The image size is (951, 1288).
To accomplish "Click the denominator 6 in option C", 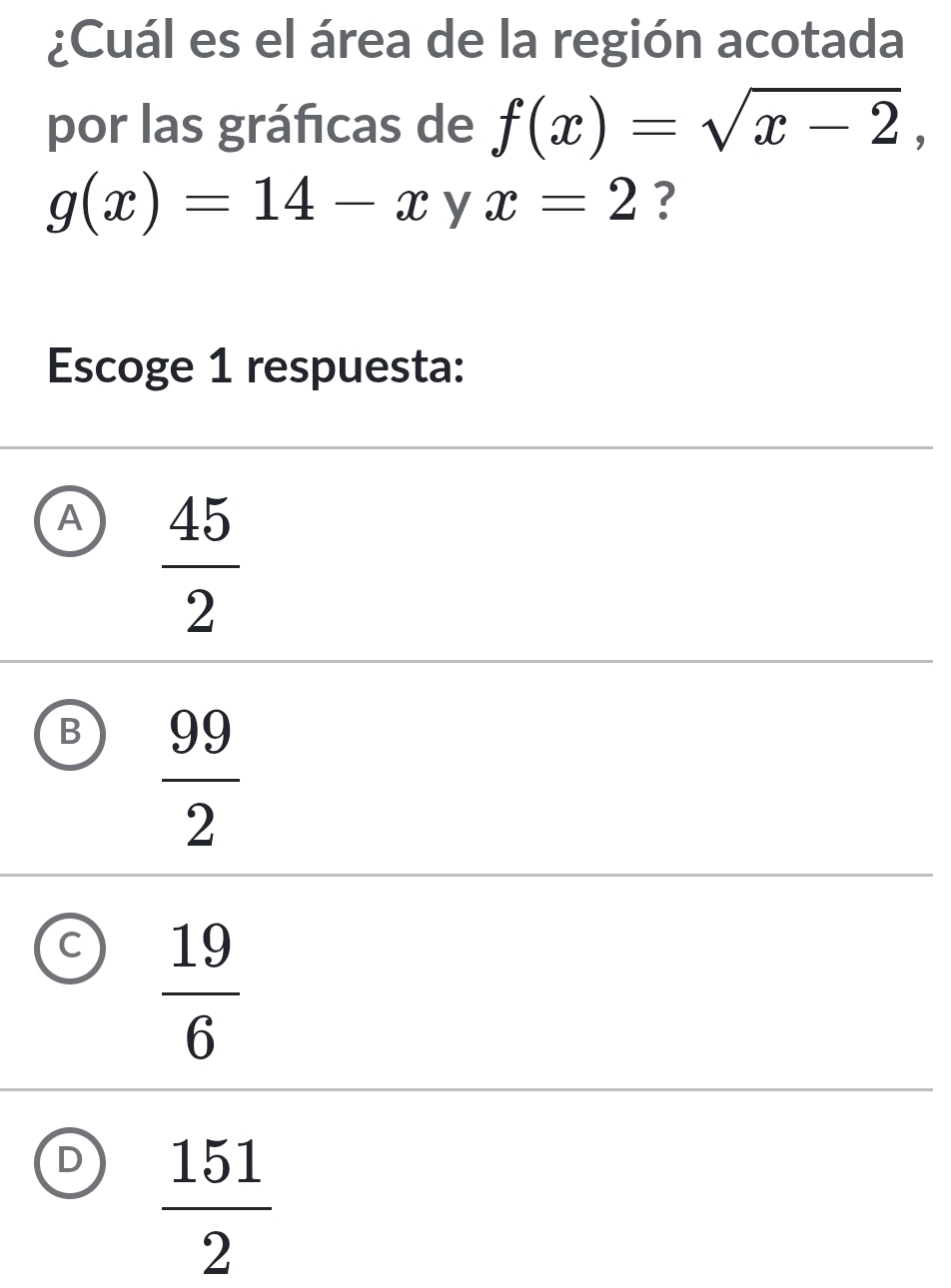I will pyautogui.click(x=201, y=1040).
